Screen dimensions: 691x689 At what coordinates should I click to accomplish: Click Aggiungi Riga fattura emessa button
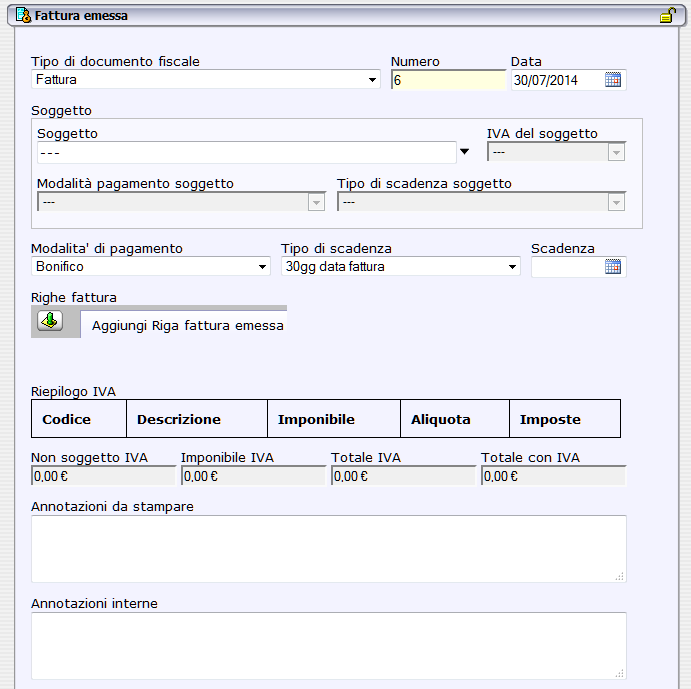tap(187, 325)
